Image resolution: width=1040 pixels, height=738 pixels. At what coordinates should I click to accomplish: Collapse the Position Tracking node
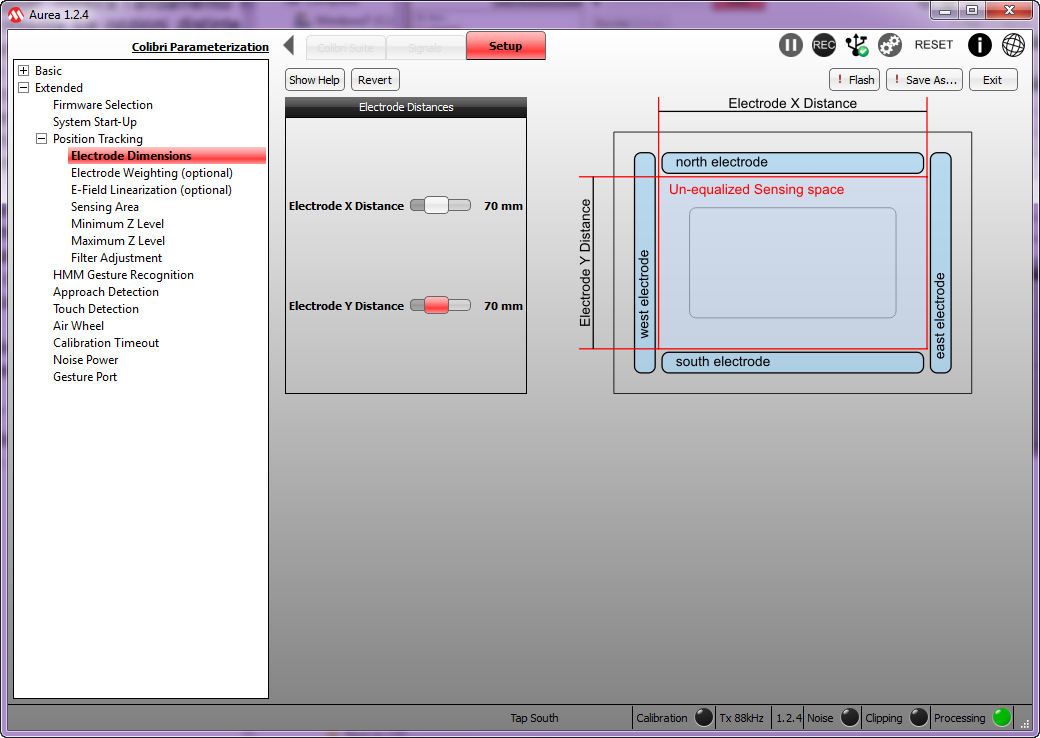[x=41, y=139]
